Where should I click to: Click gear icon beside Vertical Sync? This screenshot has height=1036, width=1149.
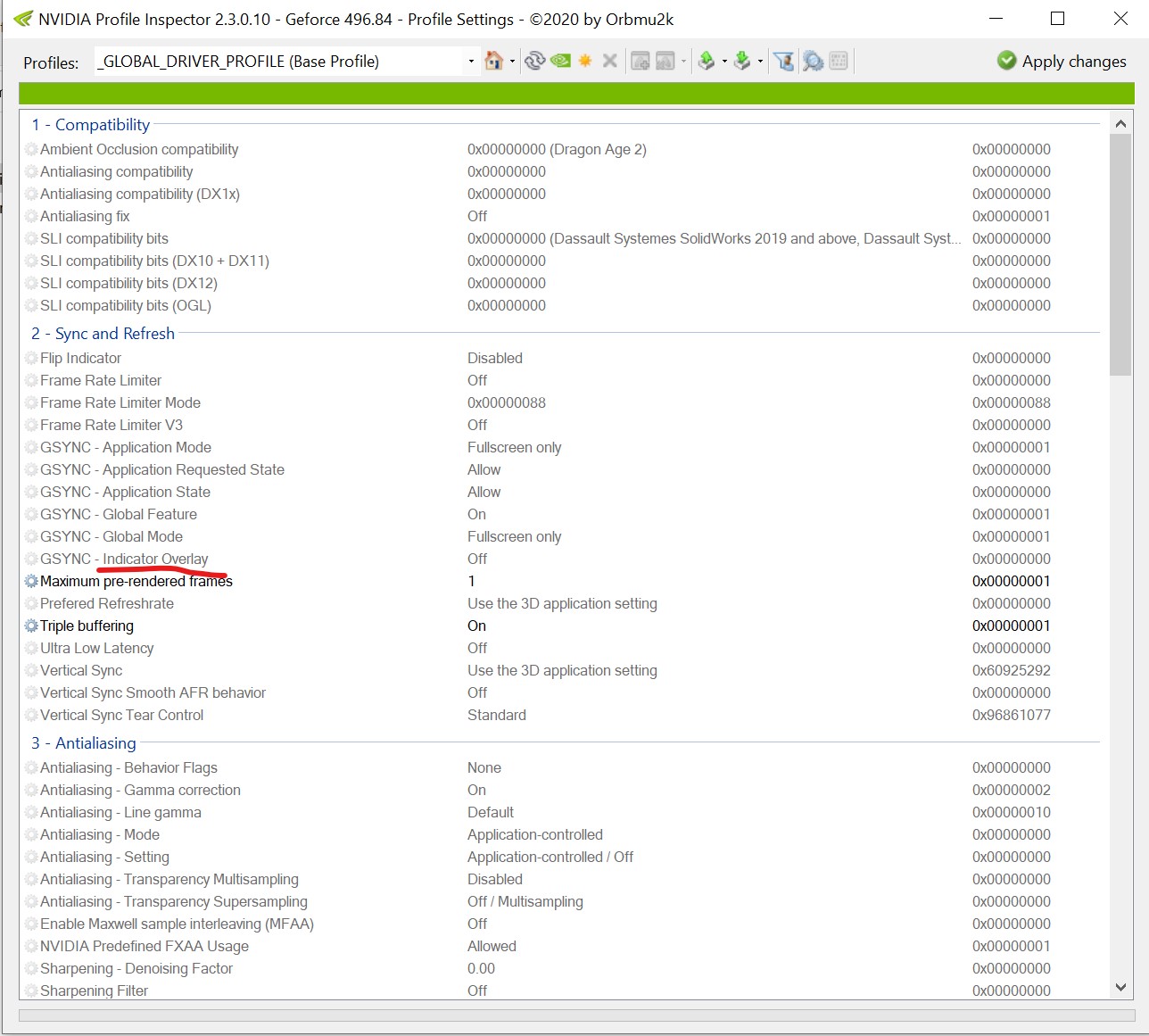tap(31, 670)
